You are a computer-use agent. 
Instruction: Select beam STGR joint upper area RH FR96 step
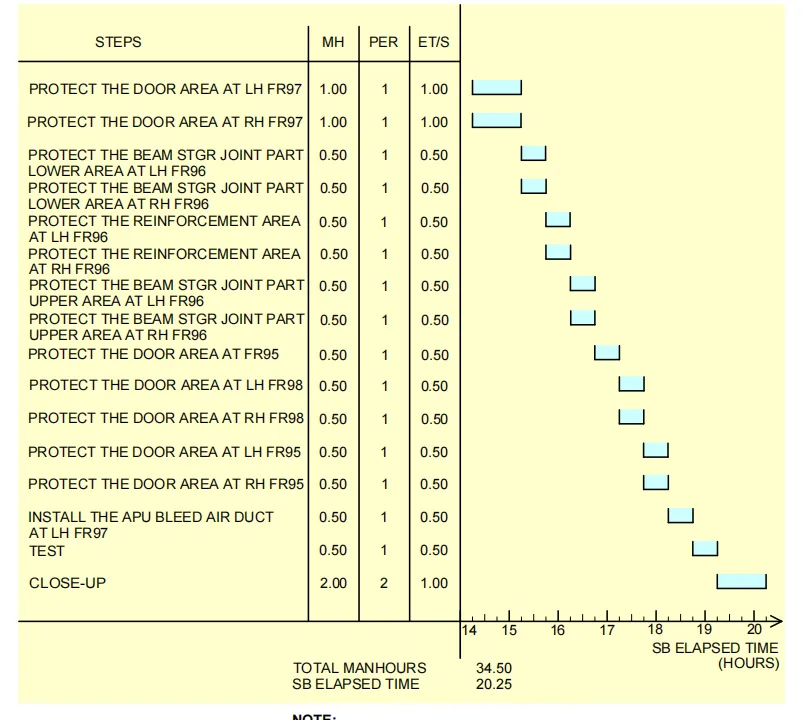coord(166,327)
